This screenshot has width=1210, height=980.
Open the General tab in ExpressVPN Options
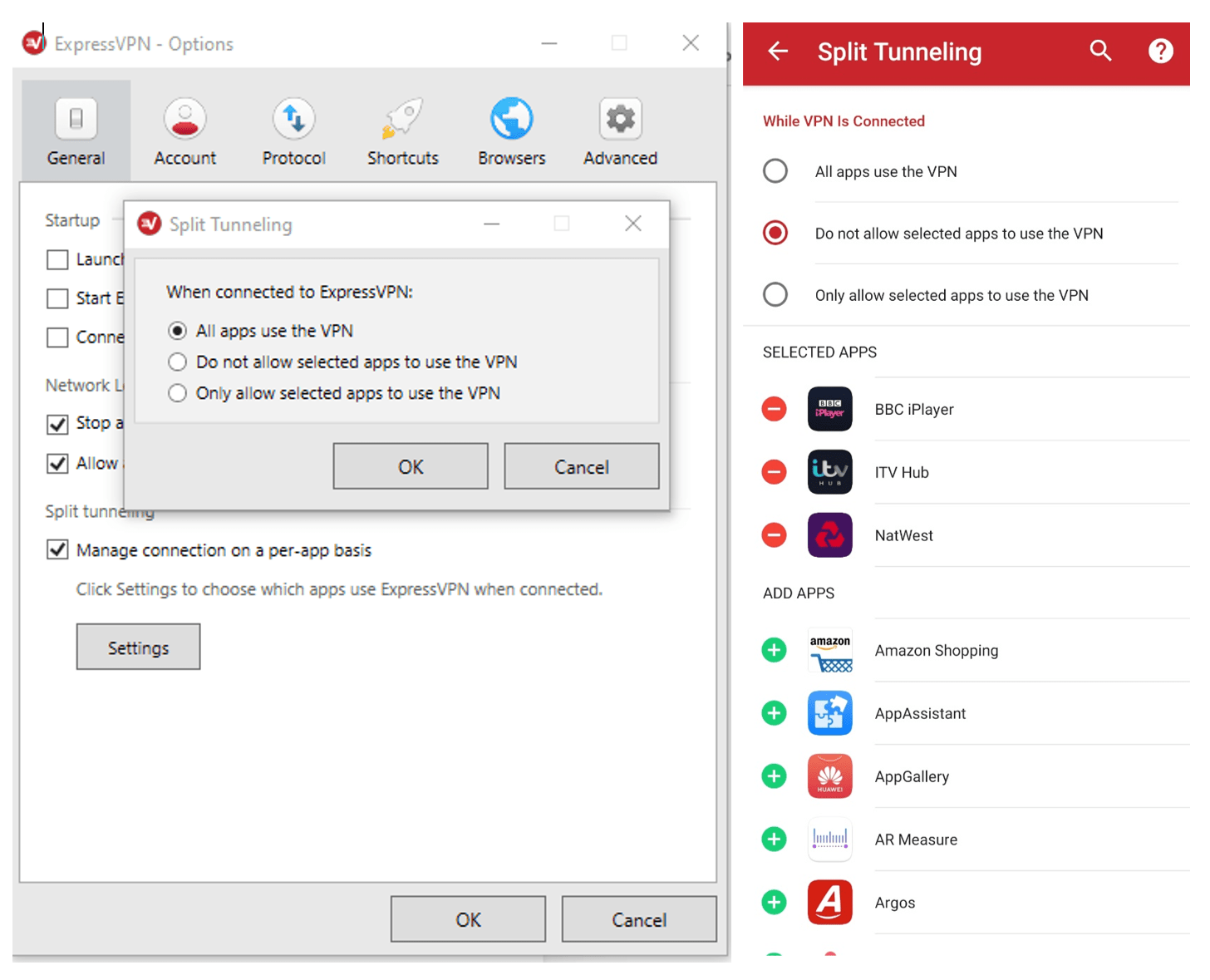[x=76, y=131]
